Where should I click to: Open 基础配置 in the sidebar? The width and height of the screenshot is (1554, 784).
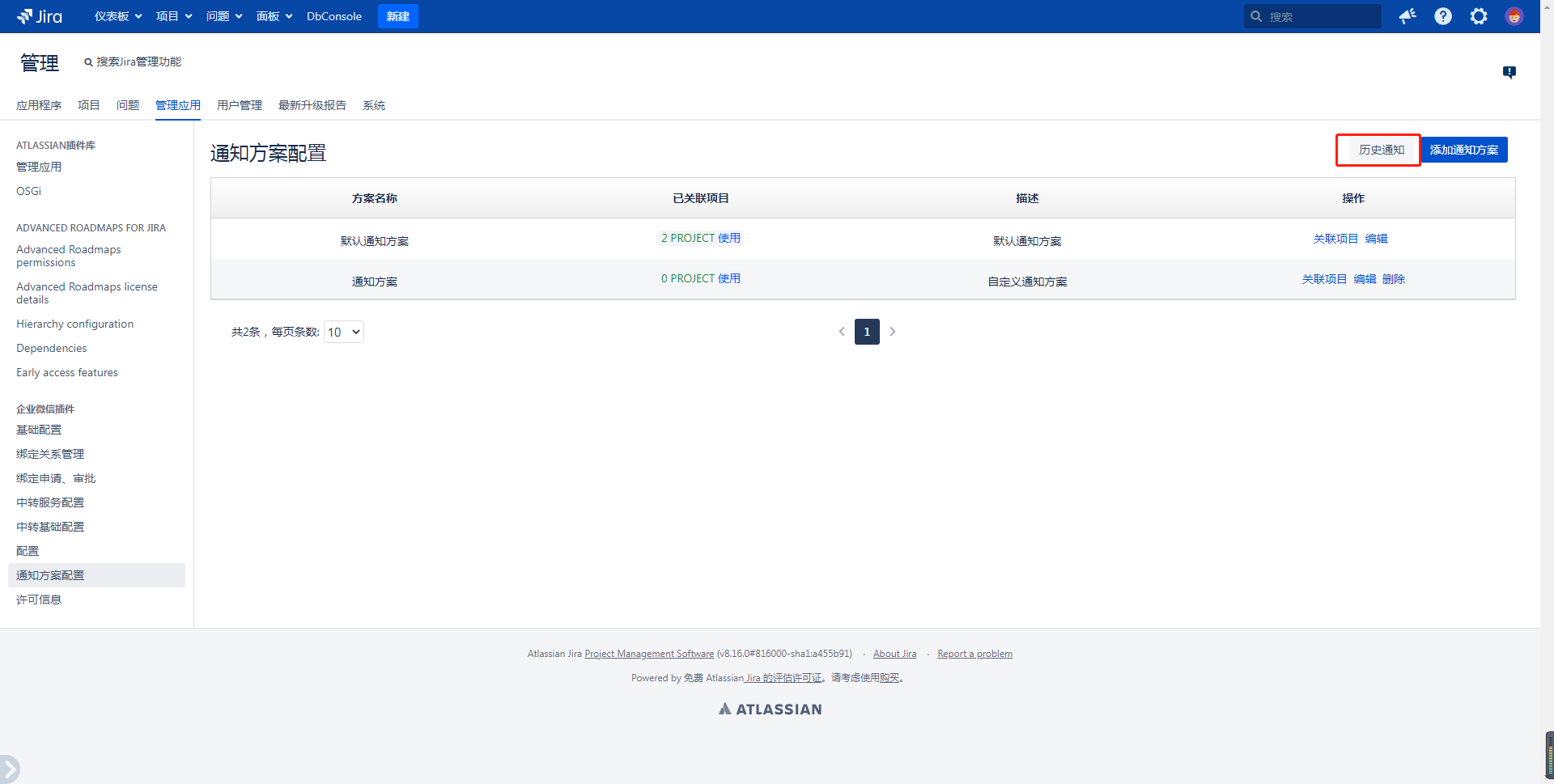point(39,430)
